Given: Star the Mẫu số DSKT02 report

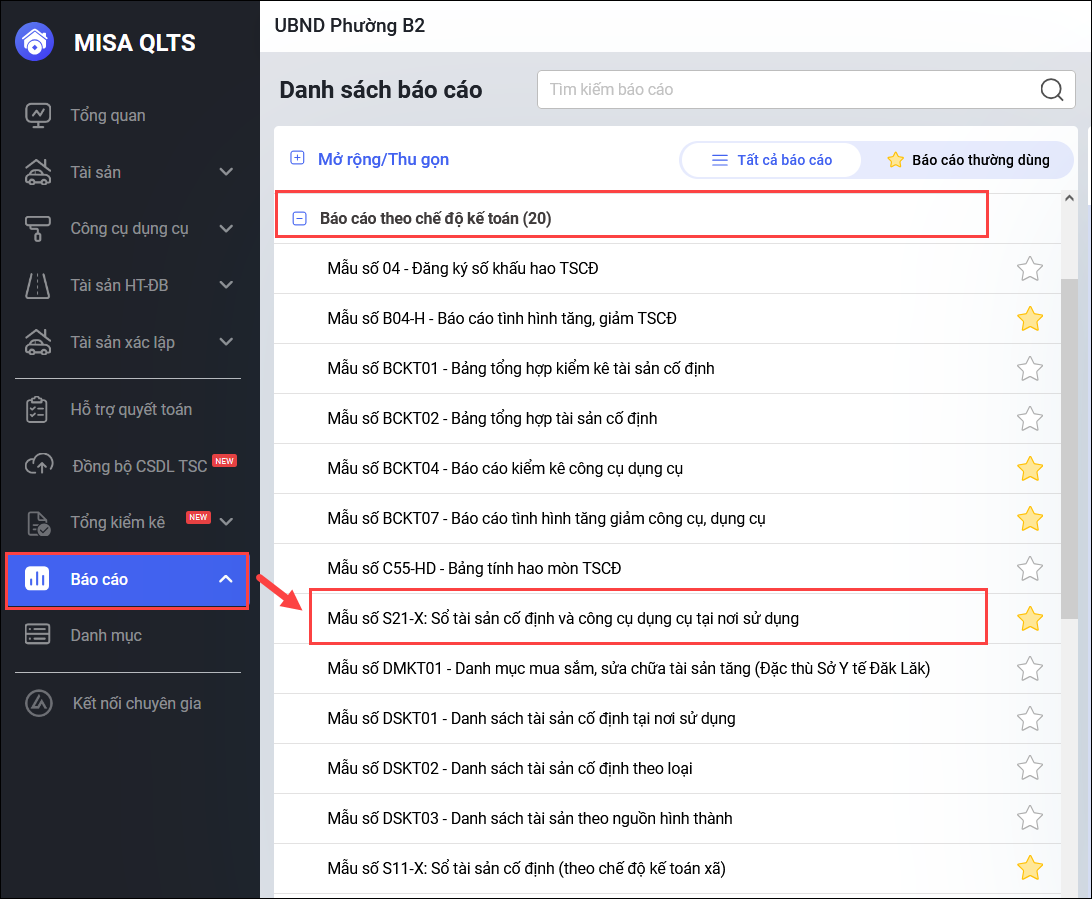Looking at the screenshot, I should click(1030, 769).
